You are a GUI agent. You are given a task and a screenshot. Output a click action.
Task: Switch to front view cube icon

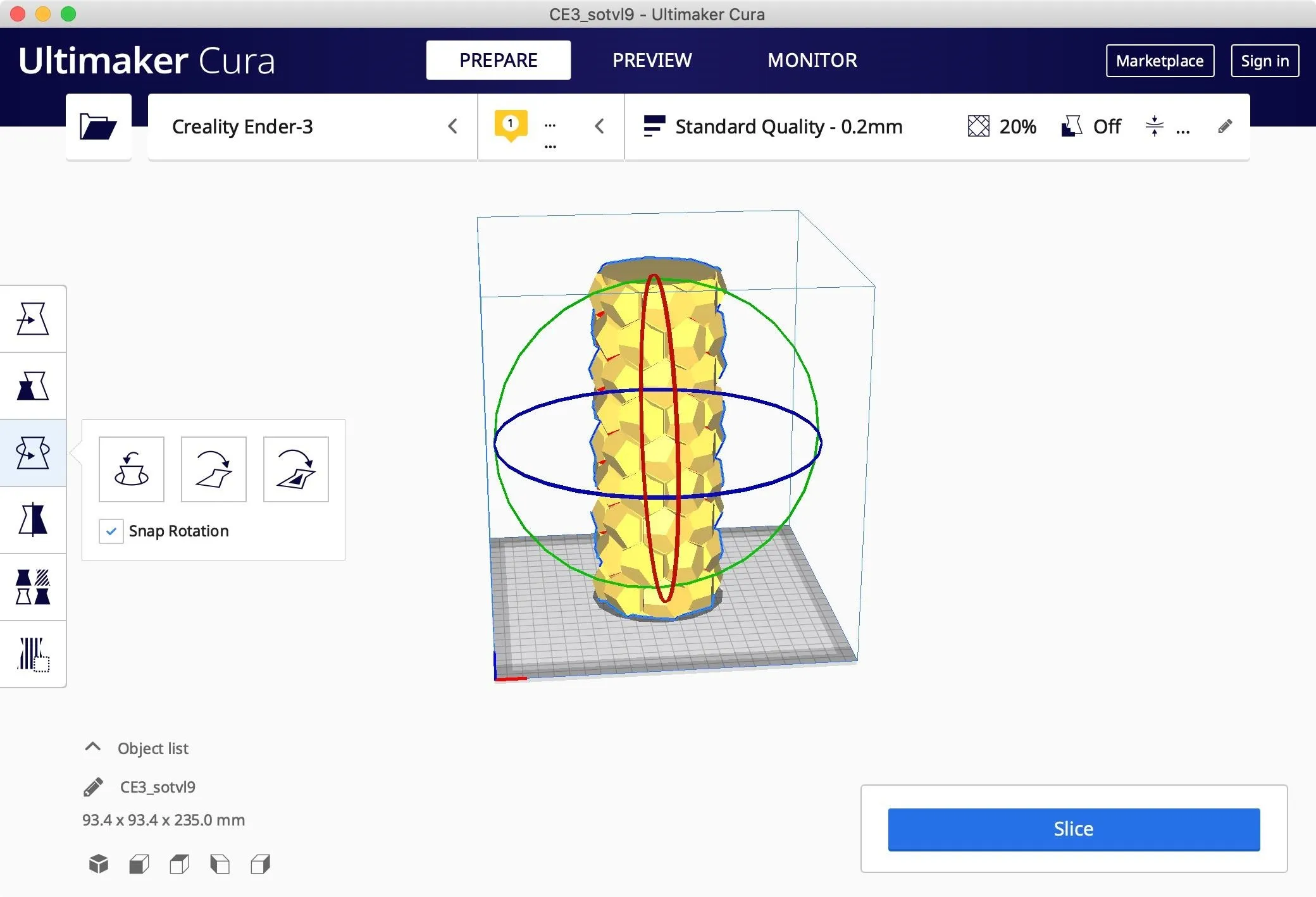(139, 864)
